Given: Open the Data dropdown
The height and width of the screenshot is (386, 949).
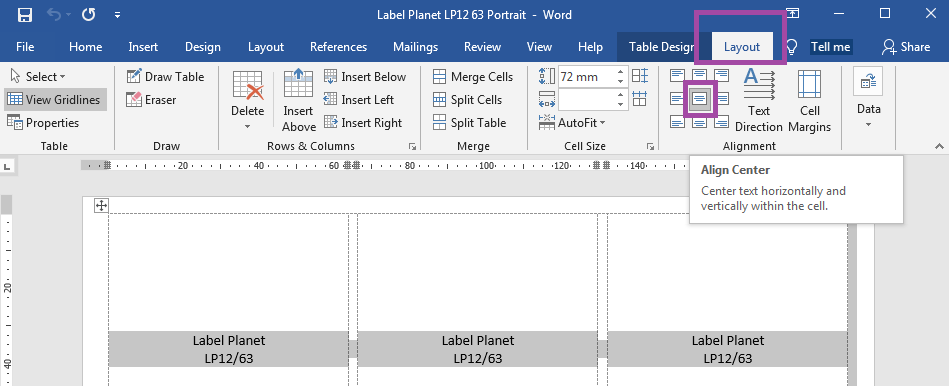Looking at the screenshot, I should (869, 98).
